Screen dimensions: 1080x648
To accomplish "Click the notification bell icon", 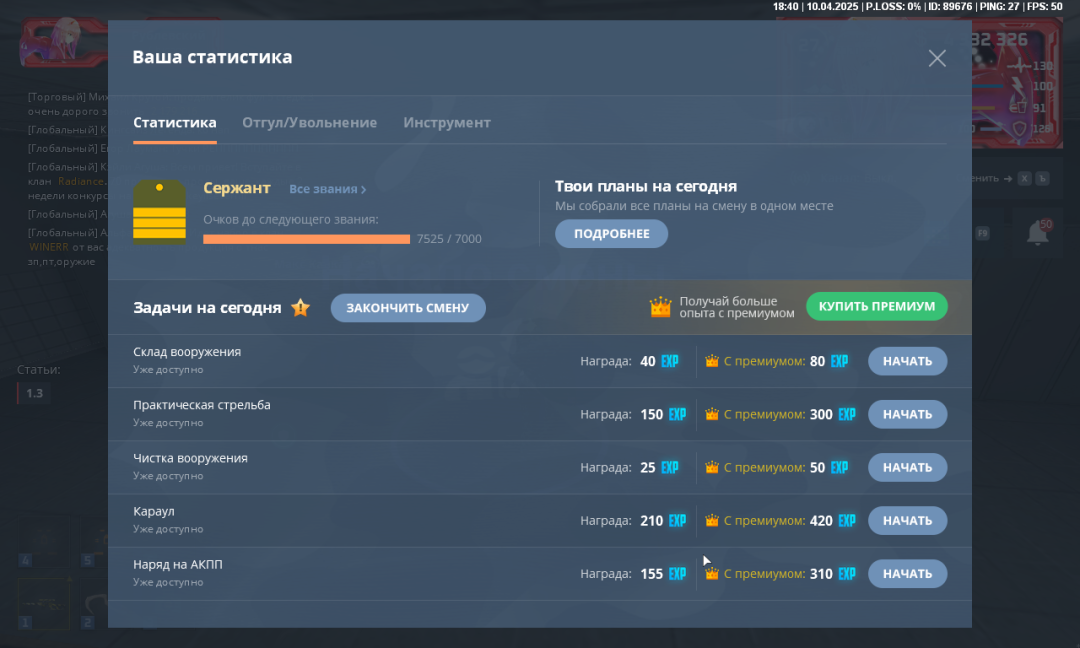I will (x=1036, y=233).
